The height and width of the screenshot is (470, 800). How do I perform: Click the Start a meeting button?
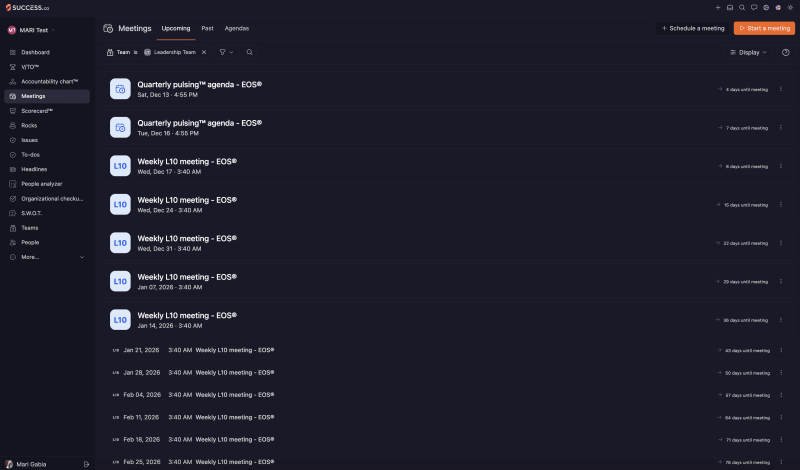[x=764, y=29]
